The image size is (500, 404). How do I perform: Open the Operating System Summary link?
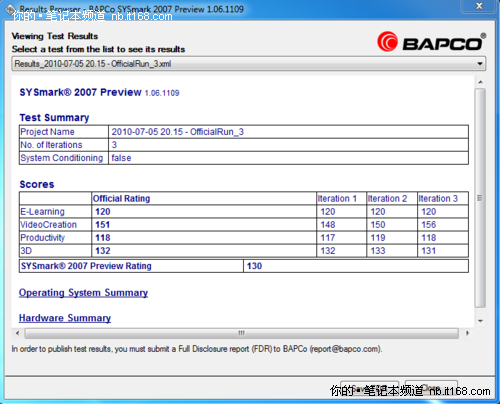pos(83,293)
